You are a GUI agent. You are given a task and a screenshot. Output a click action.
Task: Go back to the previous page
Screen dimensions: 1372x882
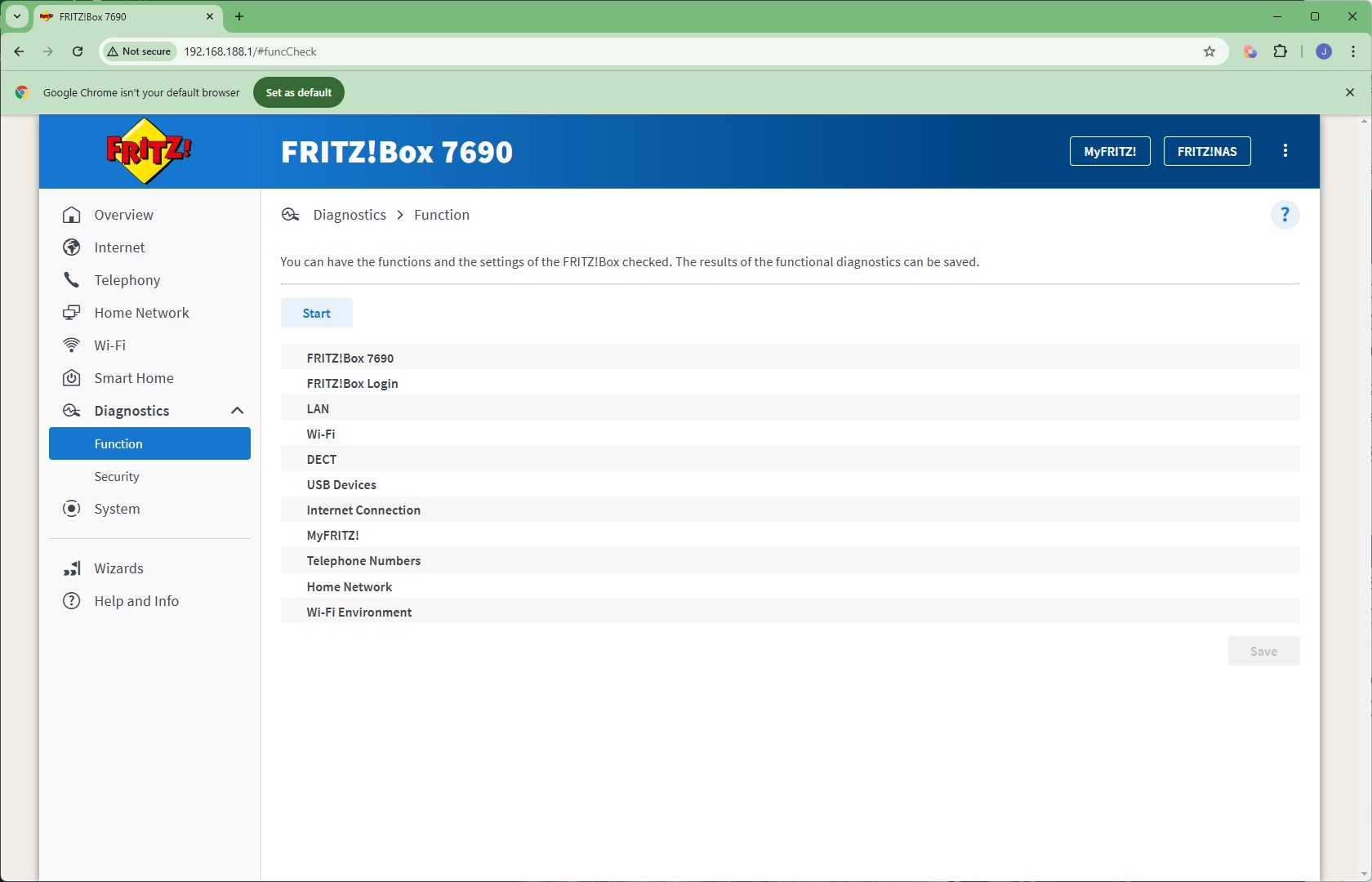pyautogui.click(x=19, y=51)
